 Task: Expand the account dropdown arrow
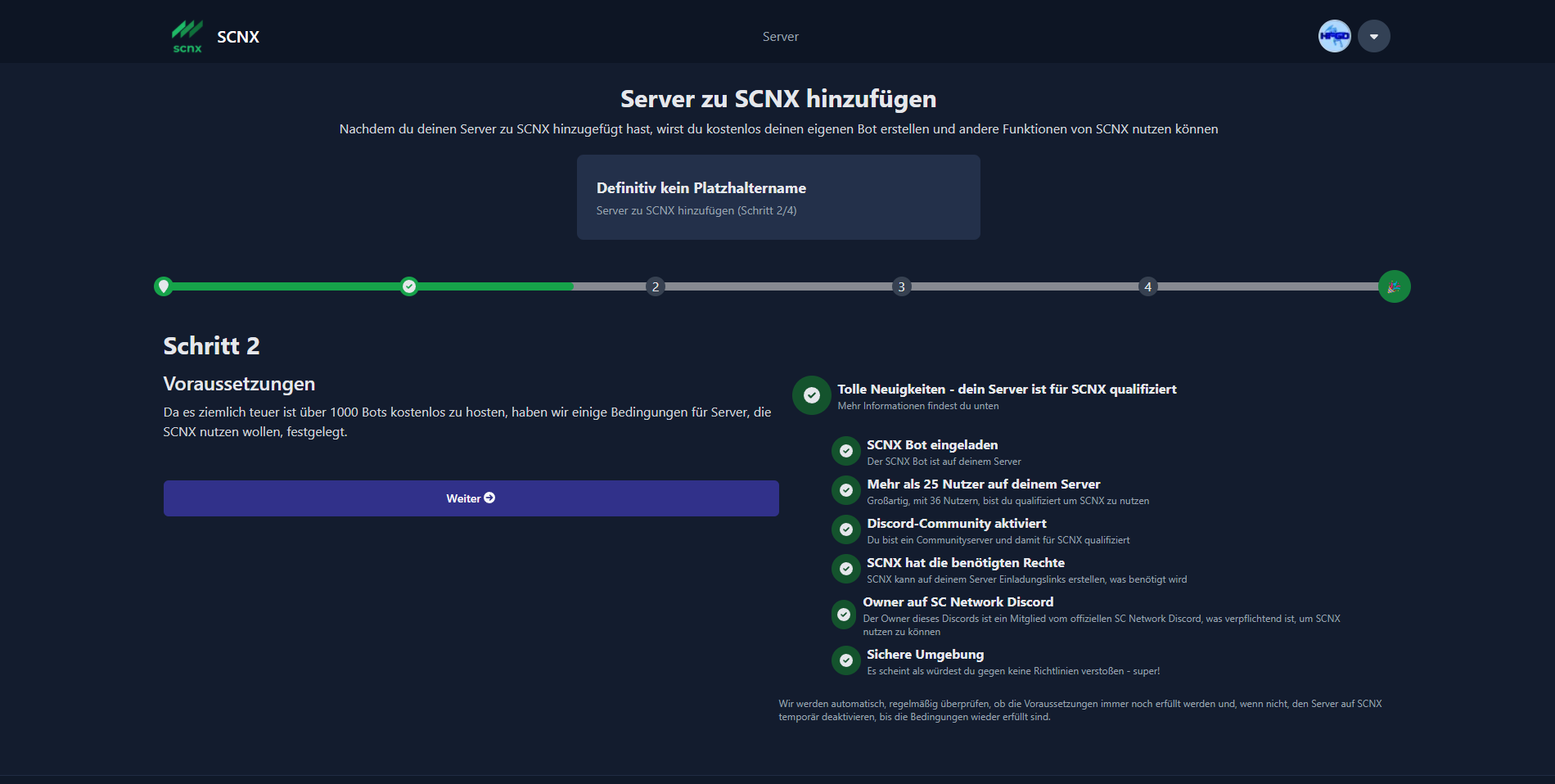click(x=1373, y=36)
